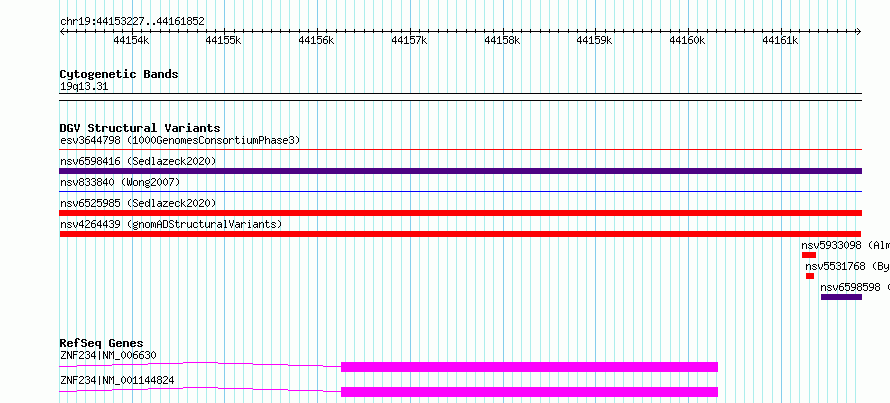Select the thin blue nsv833840 variant line
Image resolution: width=890 pixels, height=403 pixels.
pyautogui.click(x=460, y=192)
